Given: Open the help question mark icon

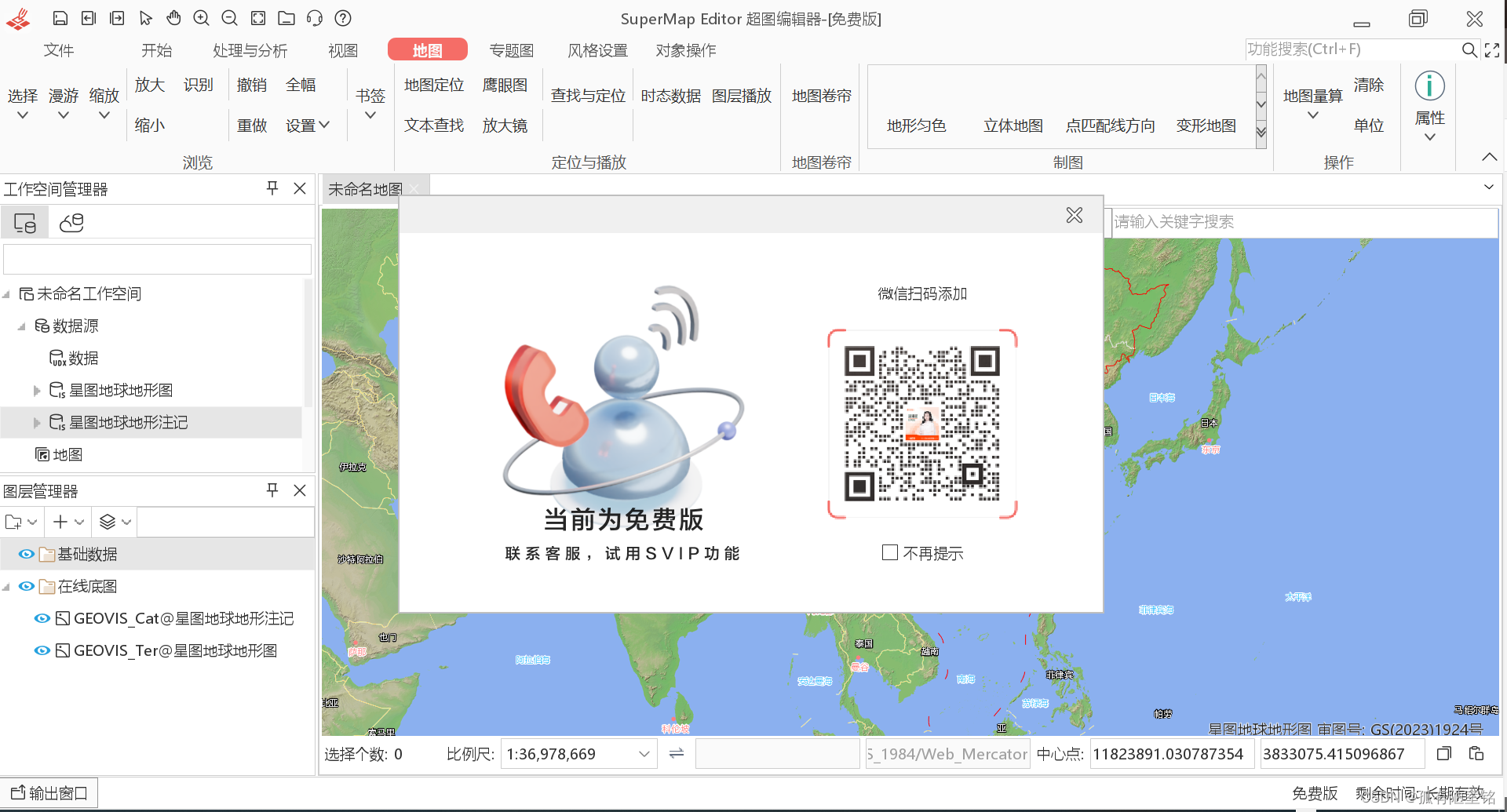Looking at the screenshot, I should pyautogui.click(x=343, y=18).
